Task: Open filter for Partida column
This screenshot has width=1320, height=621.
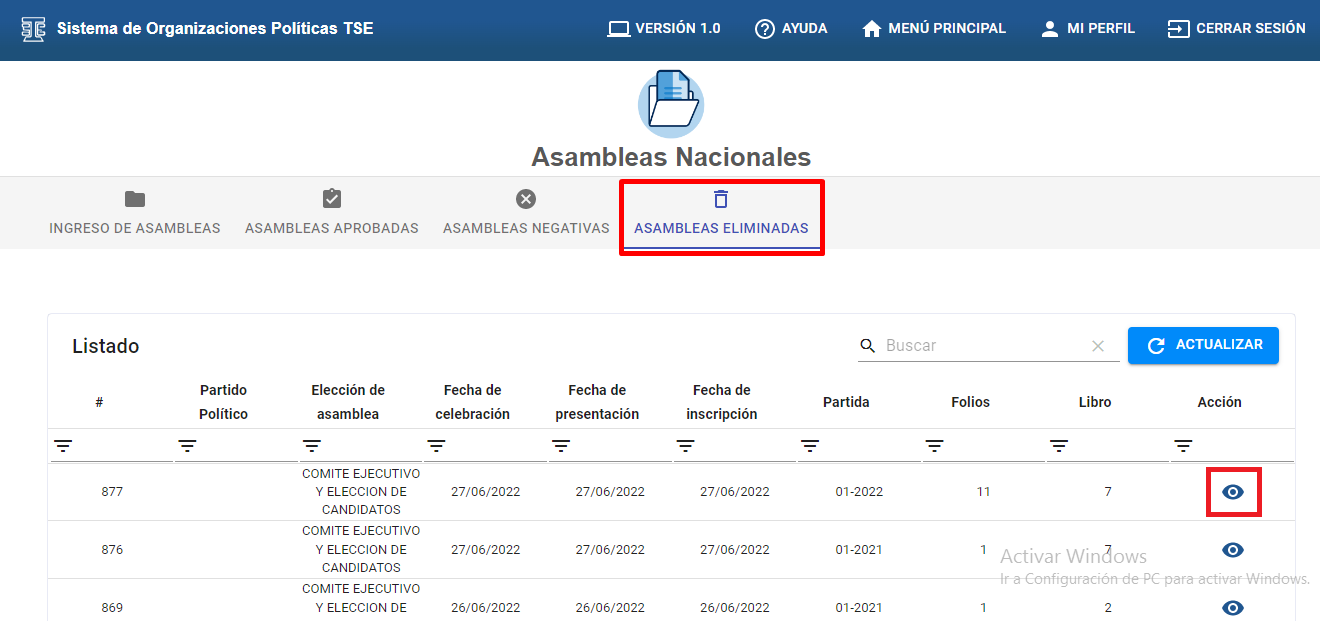Action: [810, 446]
